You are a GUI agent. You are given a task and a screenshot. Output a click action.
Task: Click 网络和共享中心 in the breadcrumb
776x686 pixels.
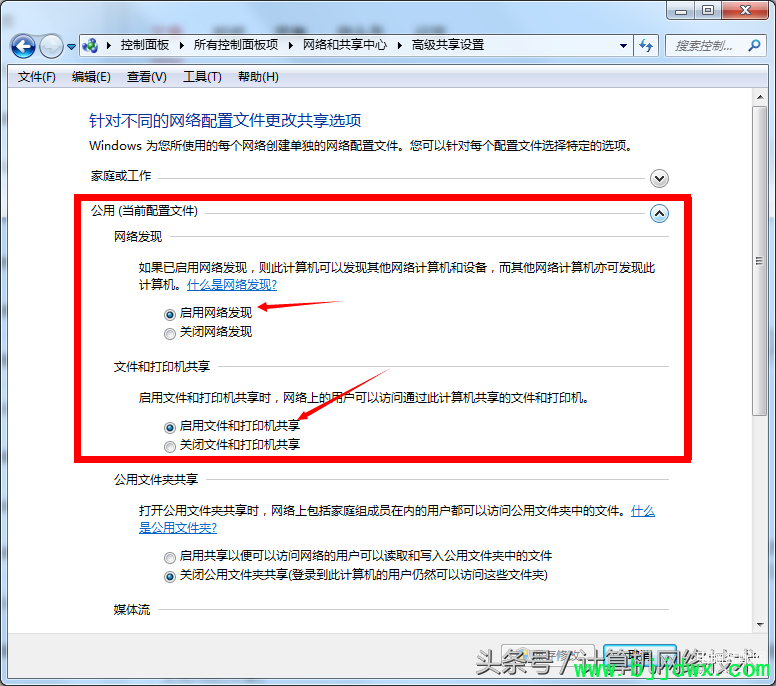click(x=344, y=45)
